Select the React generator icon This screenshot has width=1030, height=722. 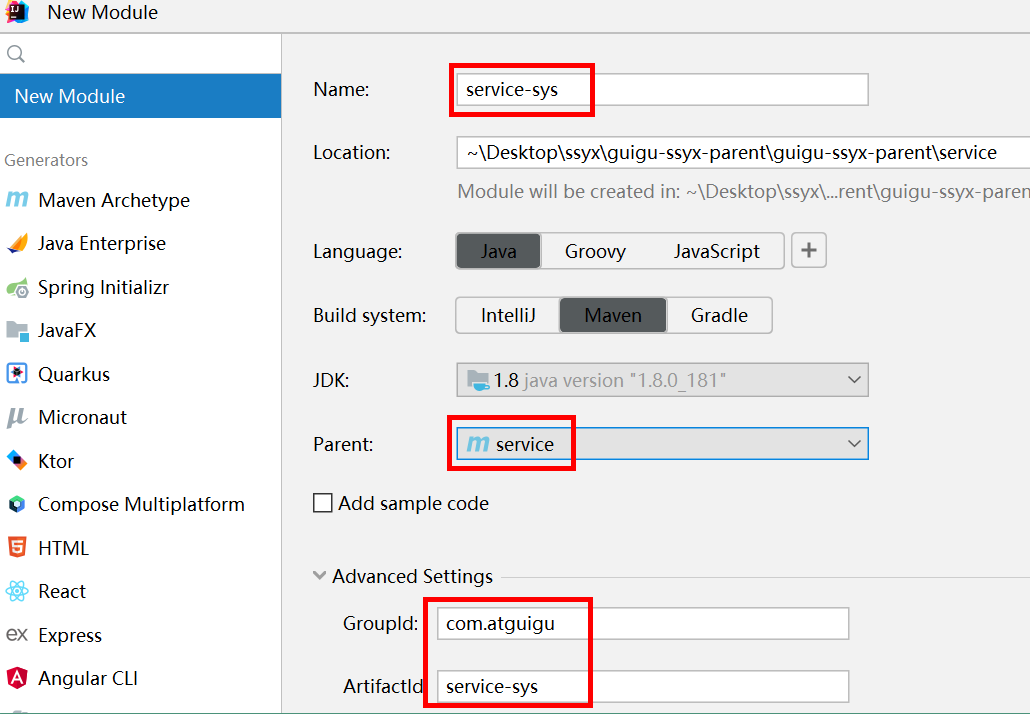click(17, 592)
